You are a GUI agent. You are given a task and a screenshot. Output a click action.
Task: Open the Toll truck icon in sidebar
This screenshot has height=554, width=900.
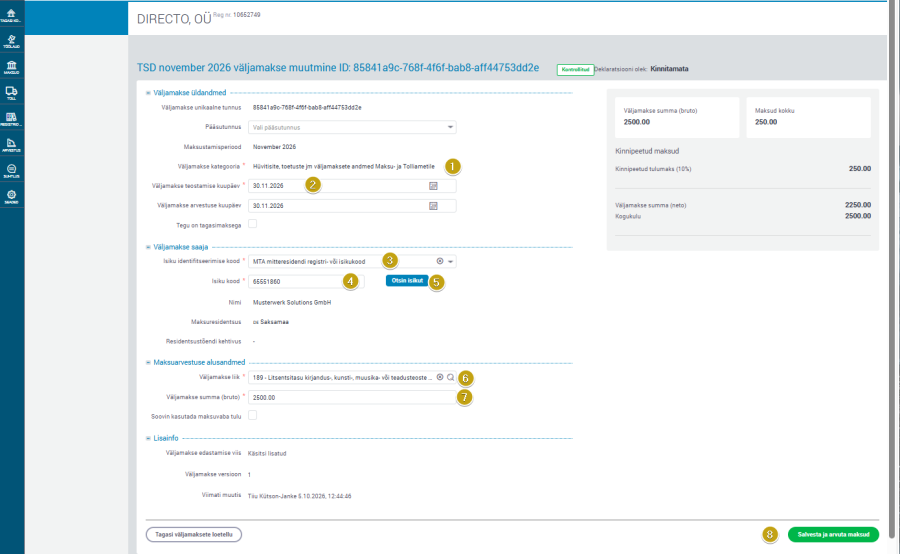11,93
